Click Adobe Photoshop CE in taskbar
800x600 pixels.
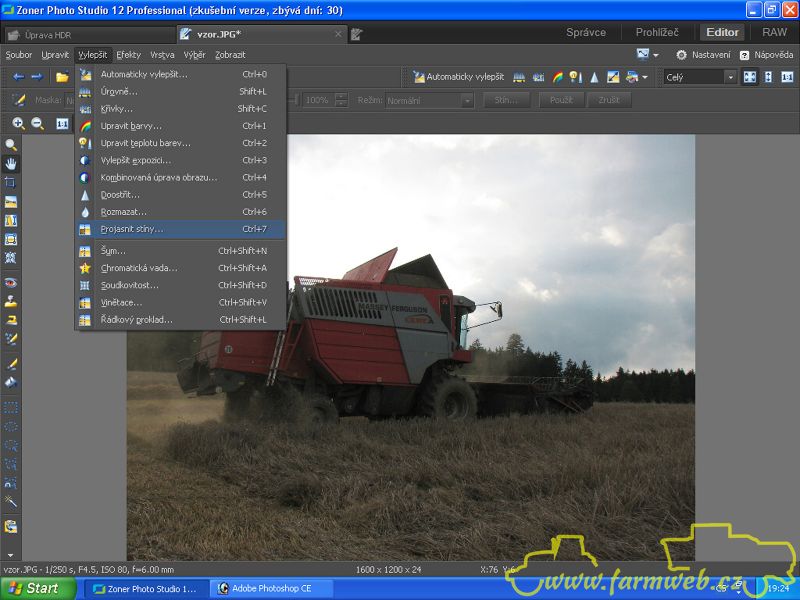[272, 588]
